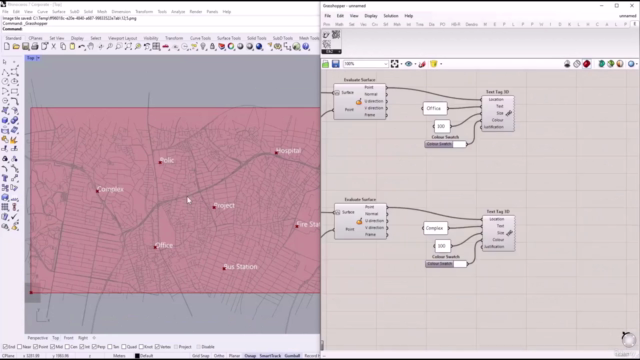Expand the Grasshopper component panel black dropdown bar
This screenshot has height=360, width=640.
tap(331, 52)
